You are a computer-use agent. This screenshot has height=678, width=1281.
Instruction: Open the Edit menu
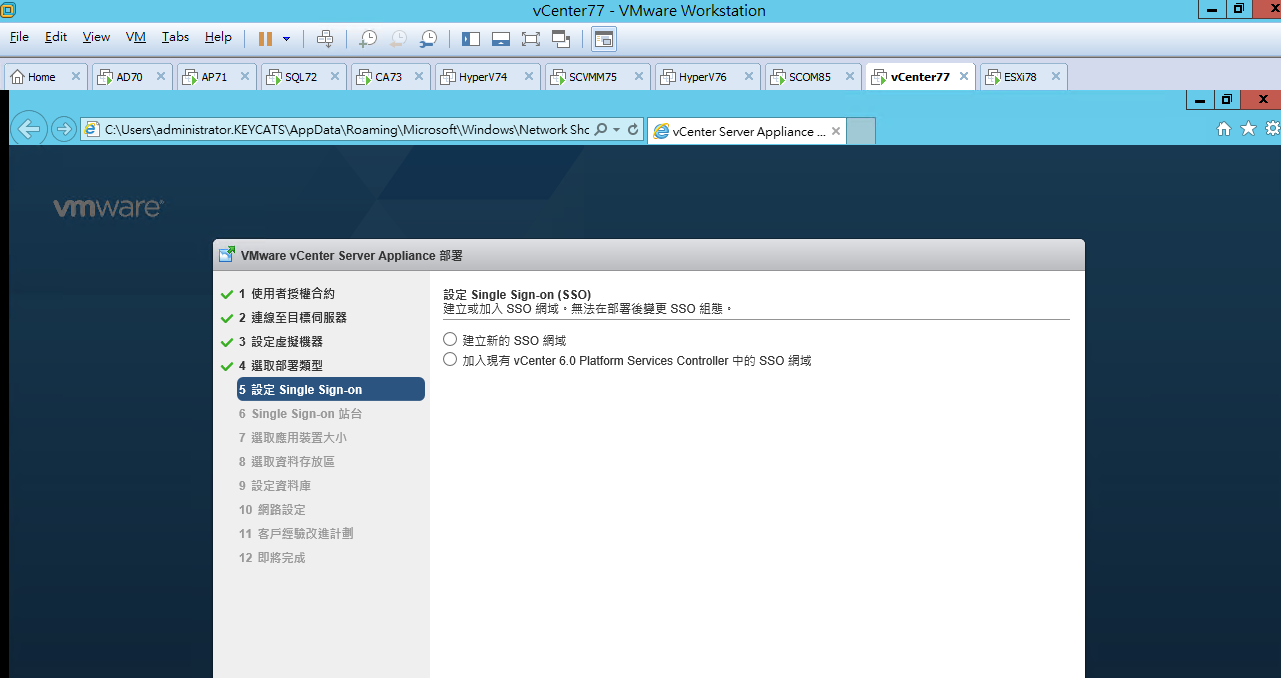(56, 37)
